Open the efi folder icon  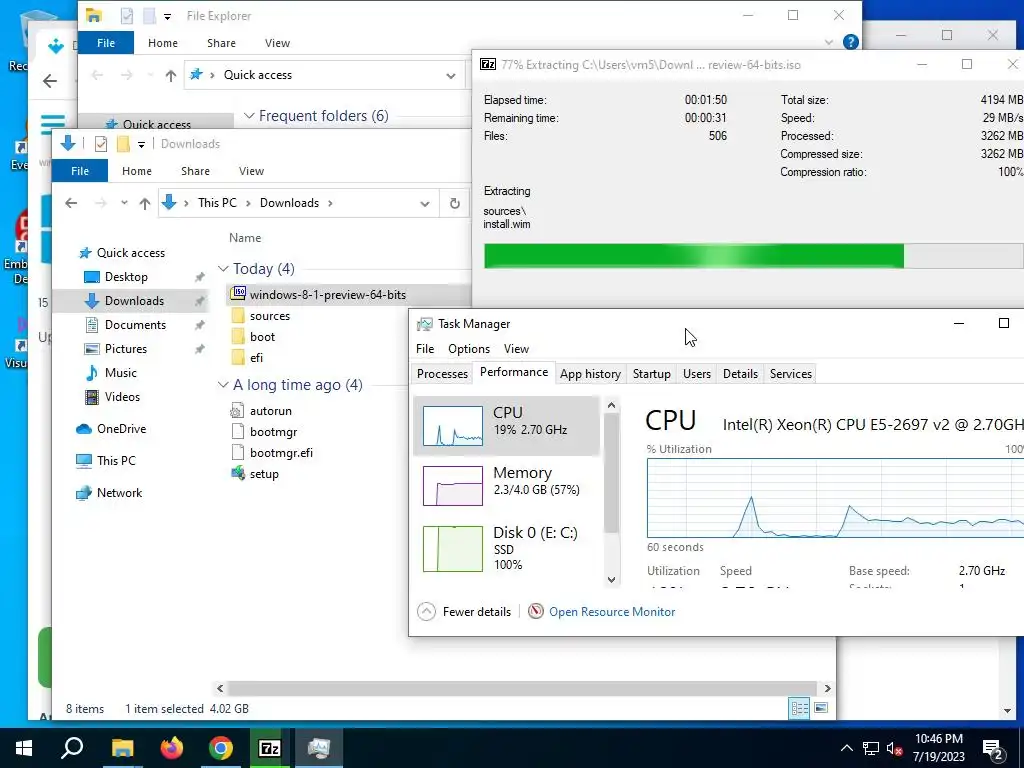238,358
